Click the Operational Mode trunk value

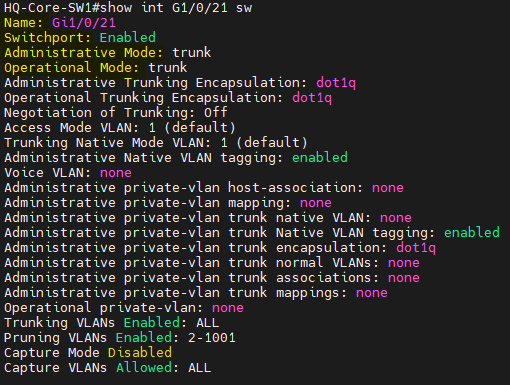168,68
